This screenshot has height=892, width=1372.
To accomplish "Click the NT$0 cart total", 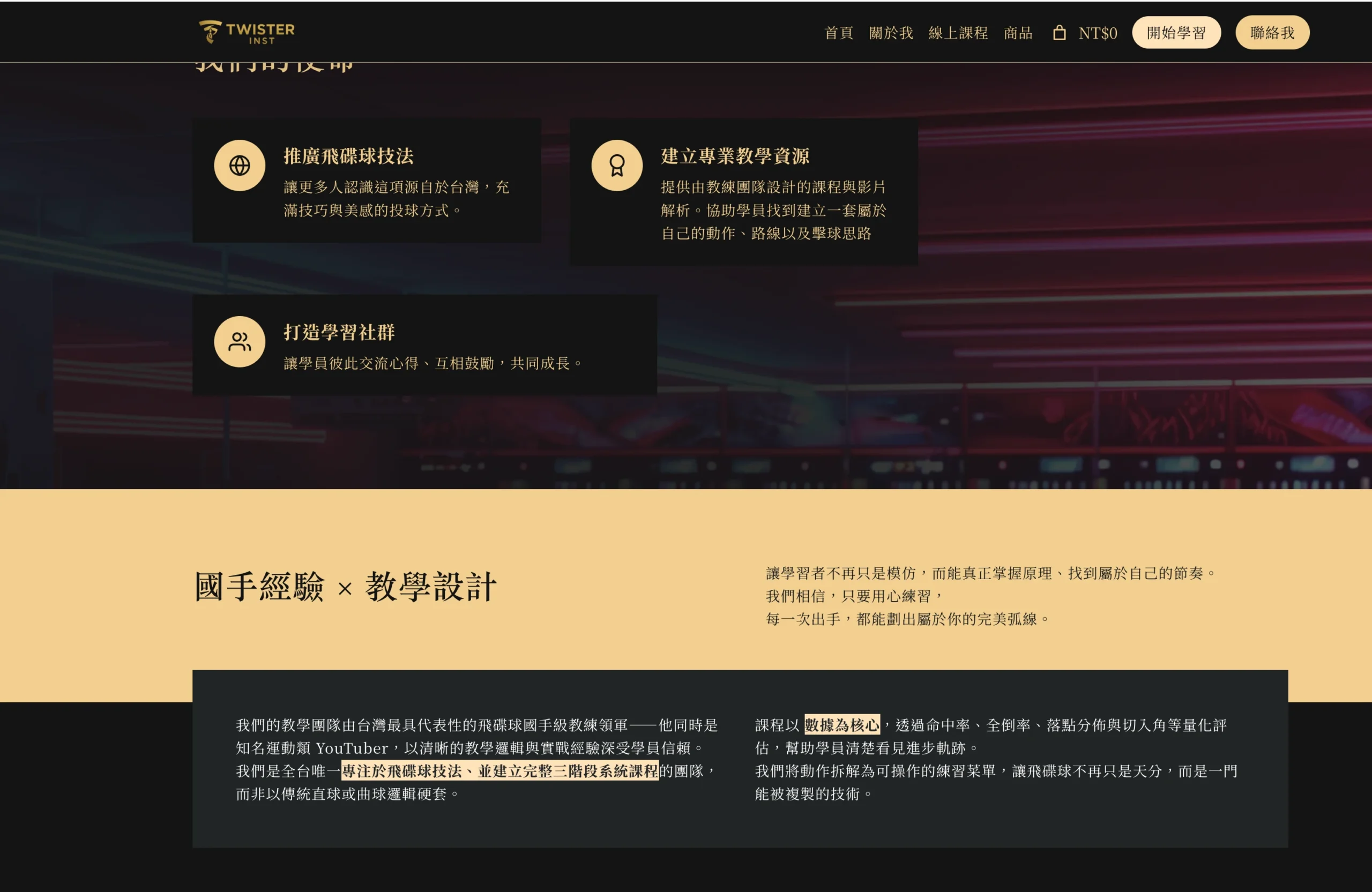I will 1098,33.
